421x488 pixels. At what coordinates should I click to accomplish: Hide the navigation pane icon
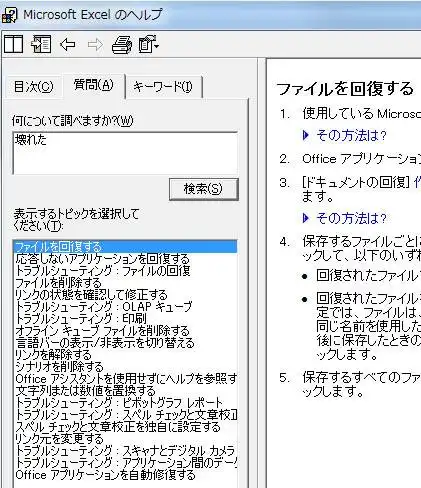pos(41,44)
